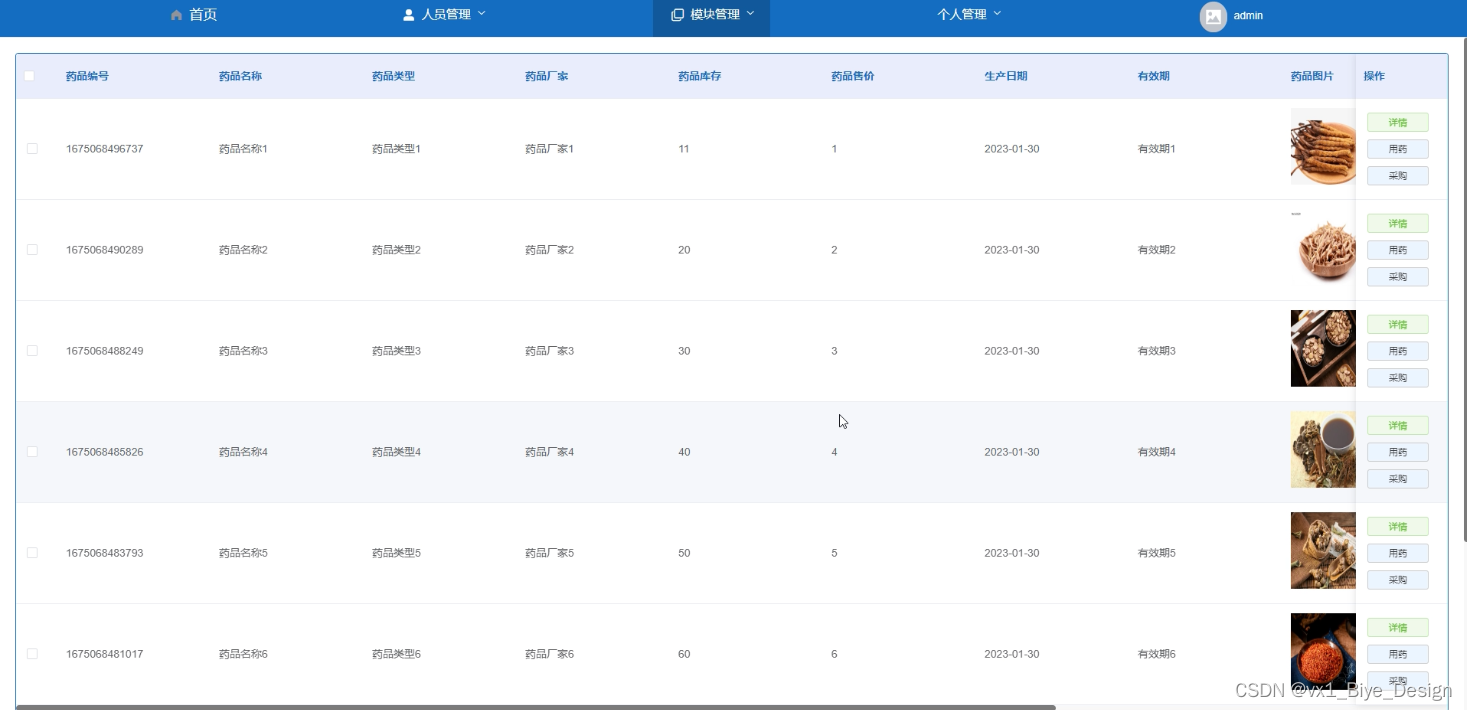
Task: Click the 有效期 column header
Action: (1154, 76)
